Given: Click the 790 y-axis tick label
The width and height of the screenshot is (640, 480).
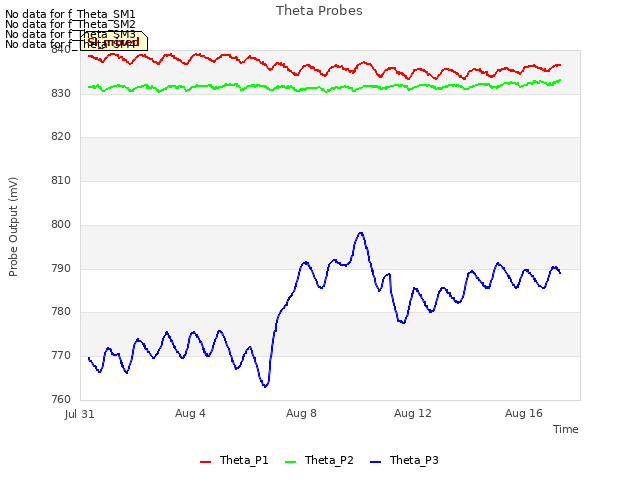Looking at the screenshot, I should click(61, 269).
